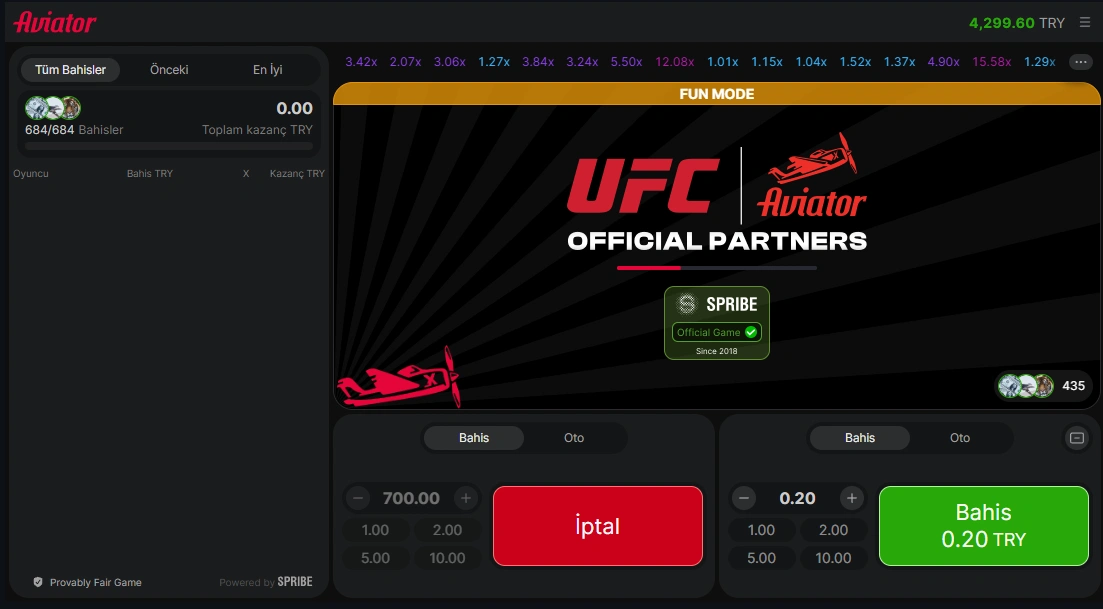Viewport: 1103px width, 609px height.
Task: Click the 1.15x round result
Action: (767, 62)
